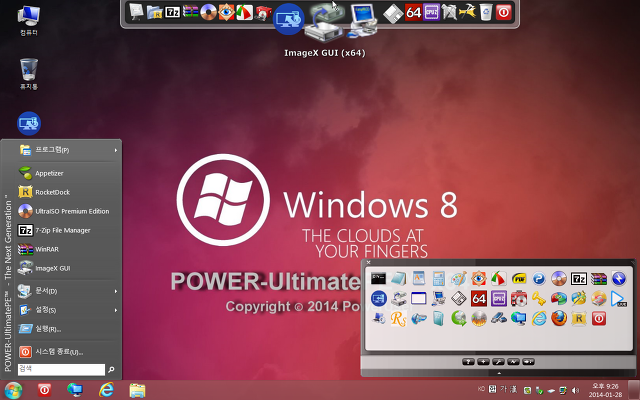Open the file explorer on taskbar
Screen dimensions: 640x400
pos(137,391)
